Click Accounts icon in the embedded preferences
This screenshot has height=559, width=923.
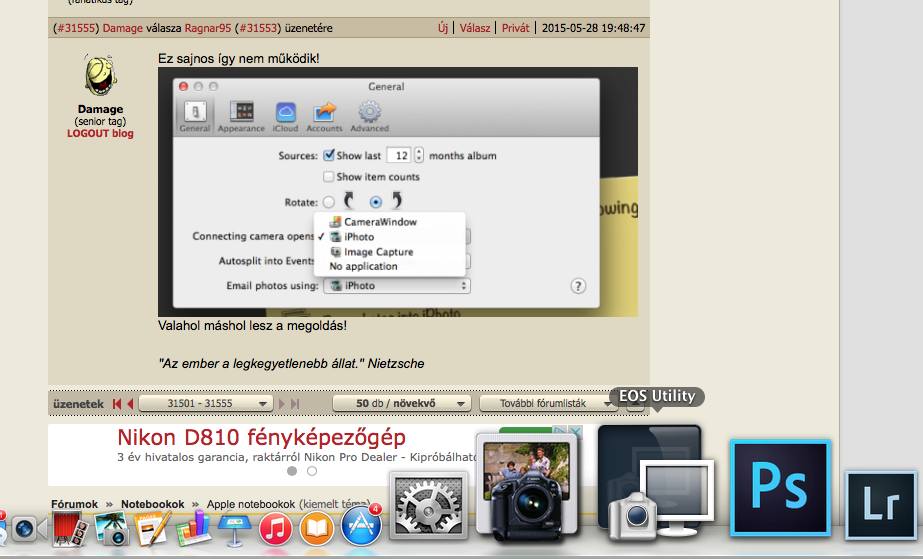pyautogui.click(x=324, y=116)
